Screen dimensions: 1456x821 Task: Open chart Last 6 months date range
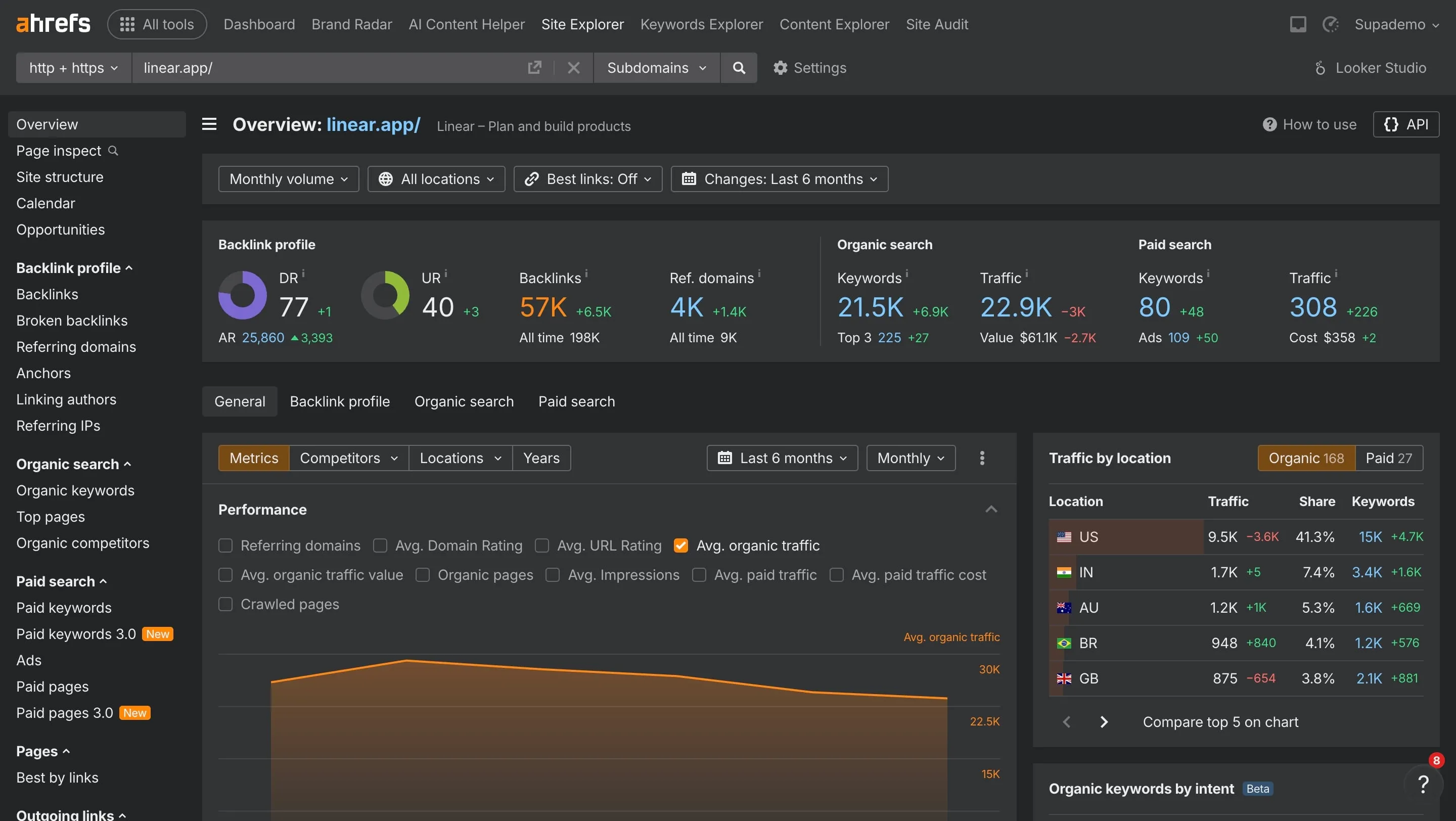point(782,458)
